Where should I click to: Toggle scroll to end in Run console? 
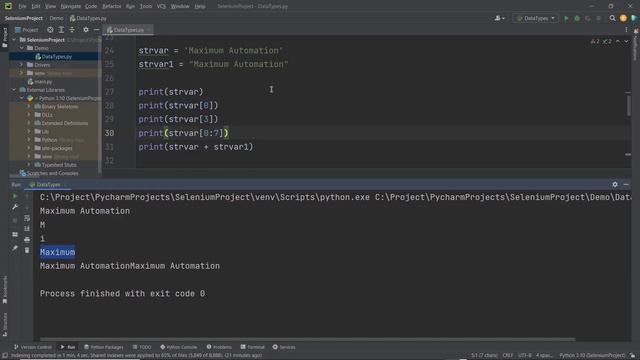(27, 229)
